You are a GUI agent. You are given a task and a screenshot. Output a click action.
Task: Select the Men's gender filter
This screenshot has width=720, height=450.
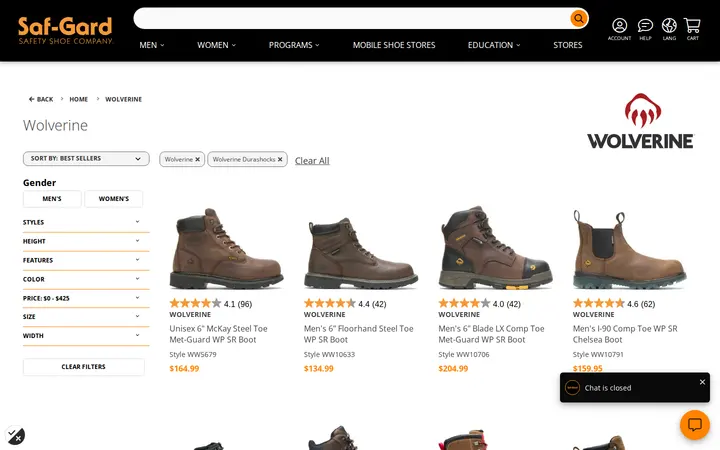(x=52, y=199)
